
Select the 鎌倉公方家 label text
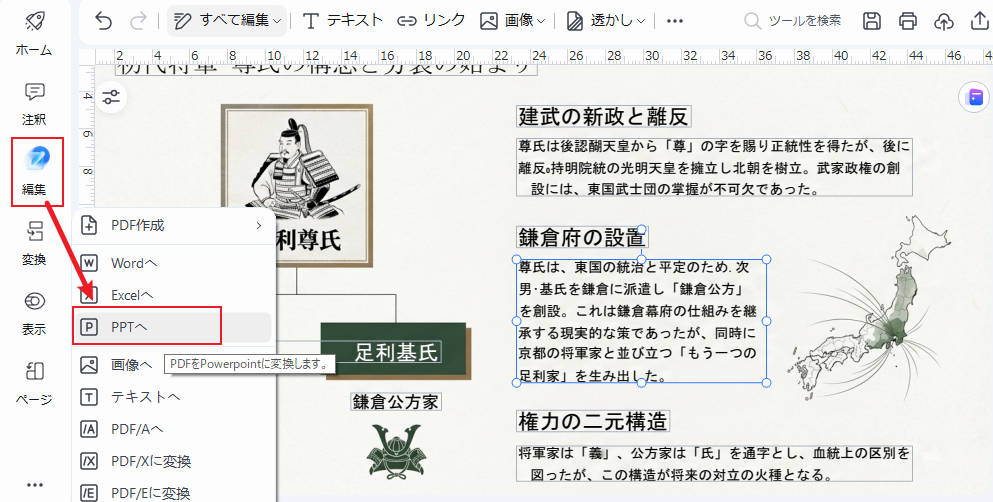coord(396,401)
